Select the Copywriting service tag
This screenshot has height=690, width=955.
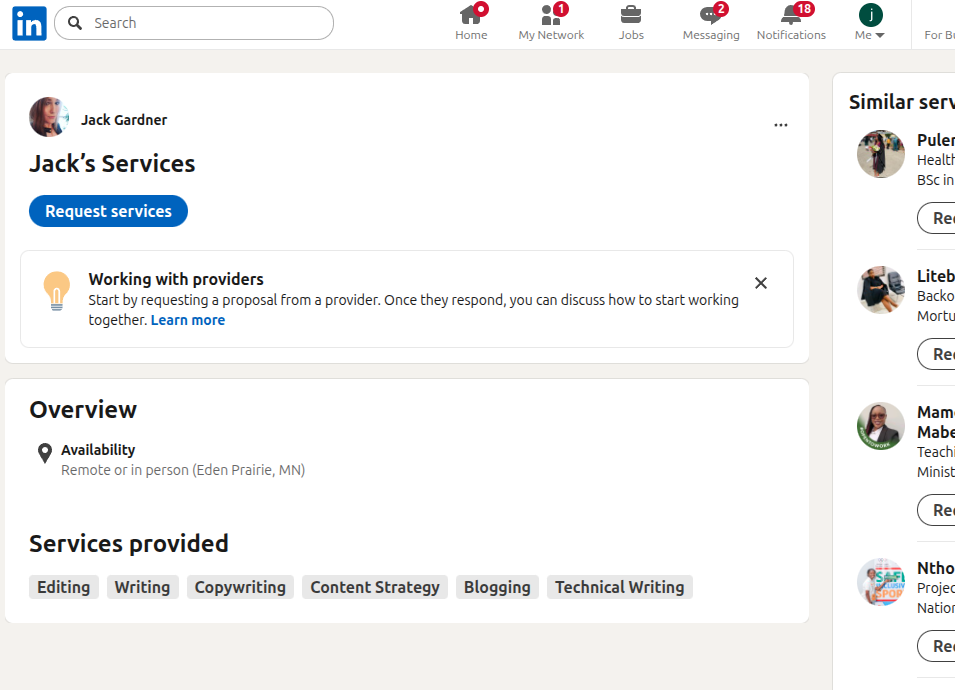coord(240,587)
